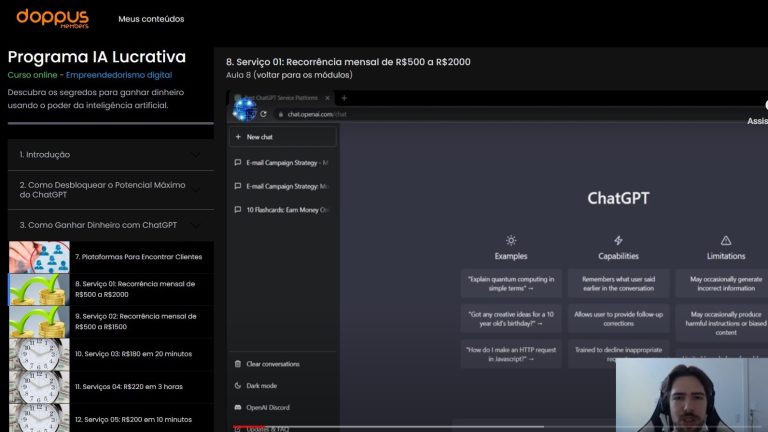
Task: Expand module 2 Potencial Máximo do ChatGPT
Action: [111, 190]
